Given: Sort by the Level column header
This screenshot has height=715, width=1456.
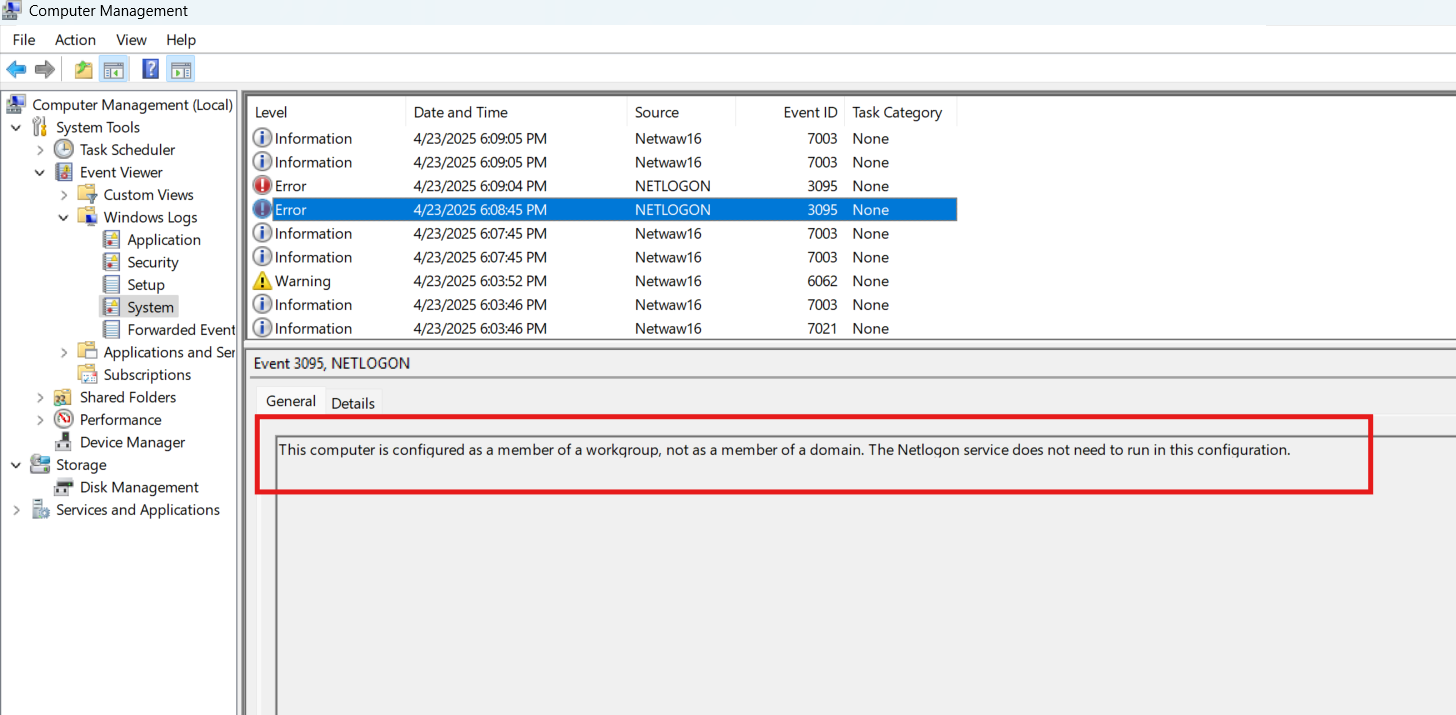Looking at the screenshot, I should pos(326,112).
